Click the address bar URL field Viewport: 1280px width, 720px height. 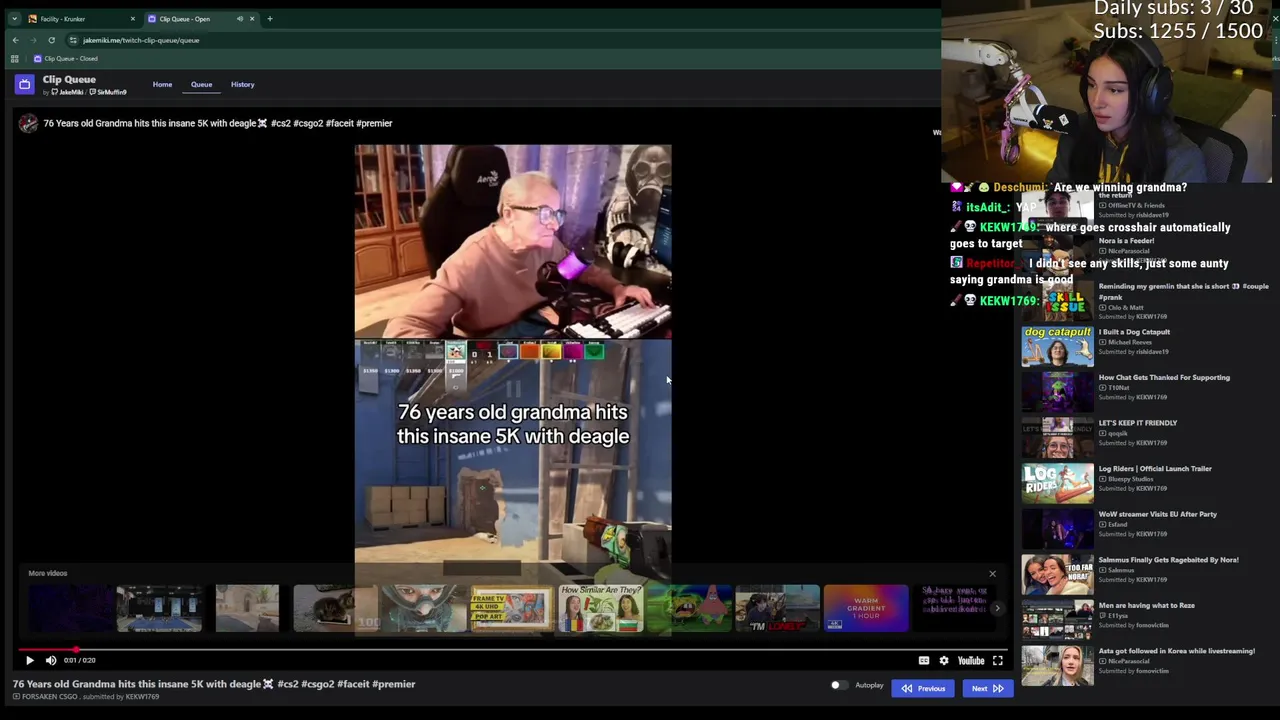tap(500, 40)
